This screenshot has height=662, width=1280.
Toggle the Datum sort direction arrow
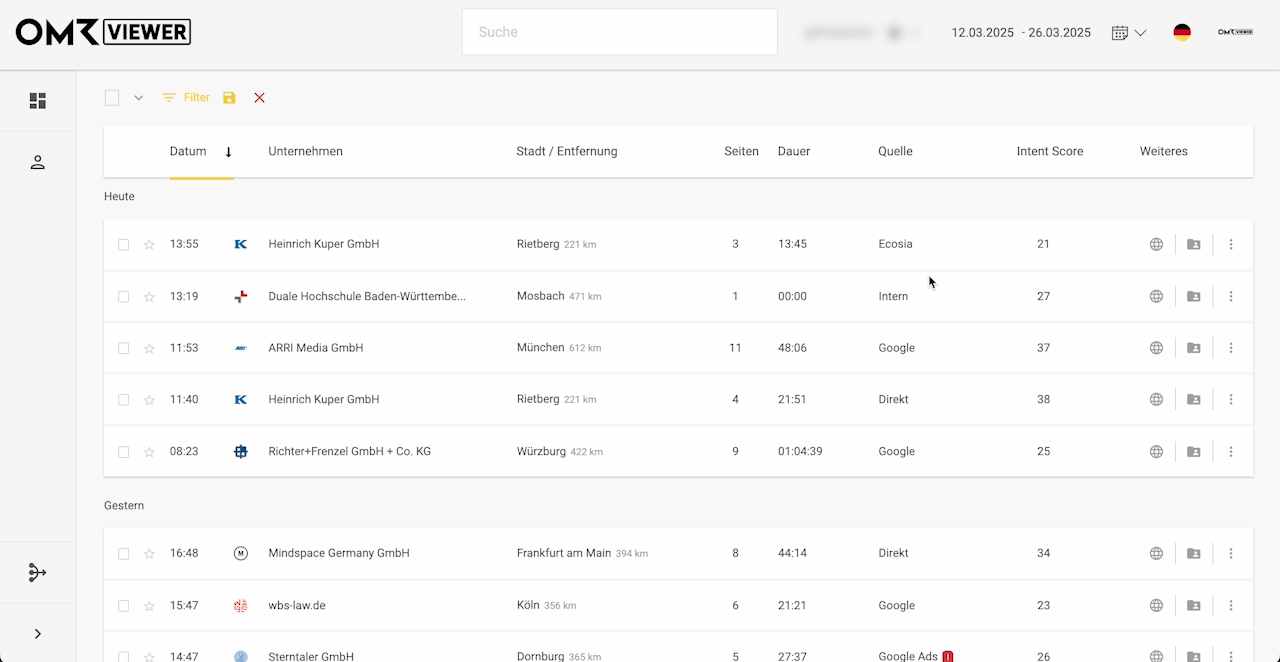point(228,152)
